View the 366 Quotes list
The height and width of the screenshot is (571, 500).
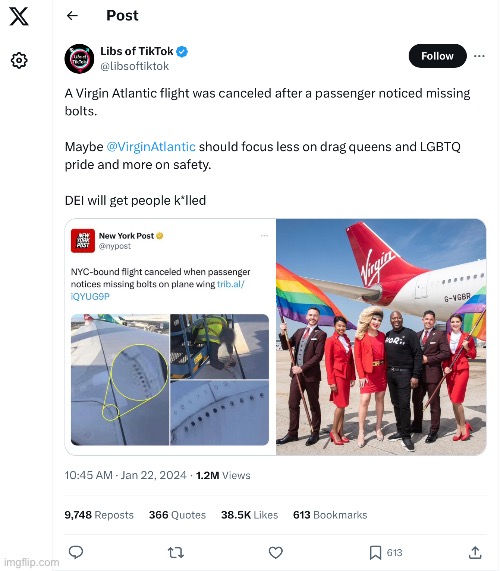(x=177, y=515)
